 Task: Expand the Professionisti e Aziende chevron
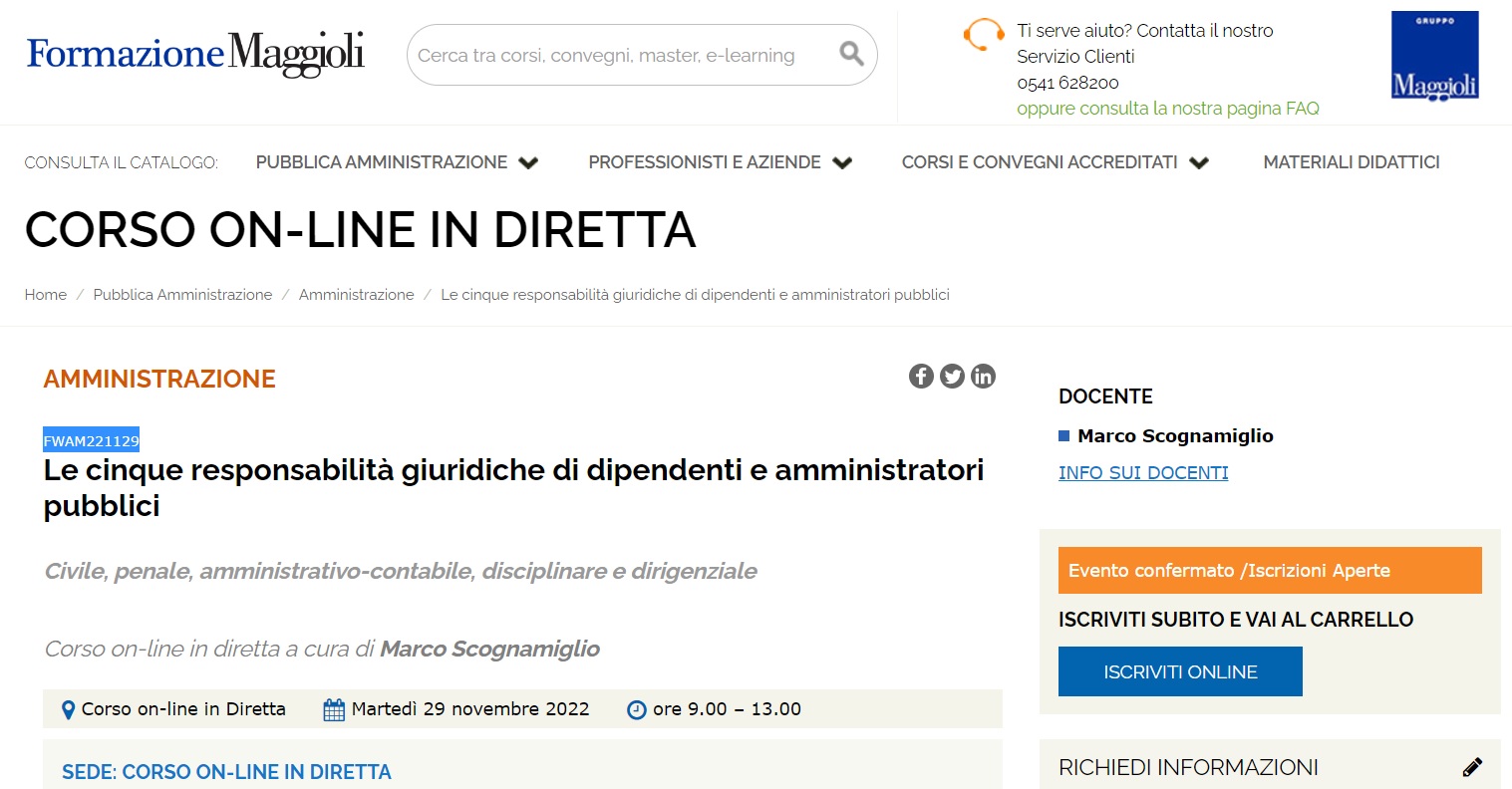842,162
